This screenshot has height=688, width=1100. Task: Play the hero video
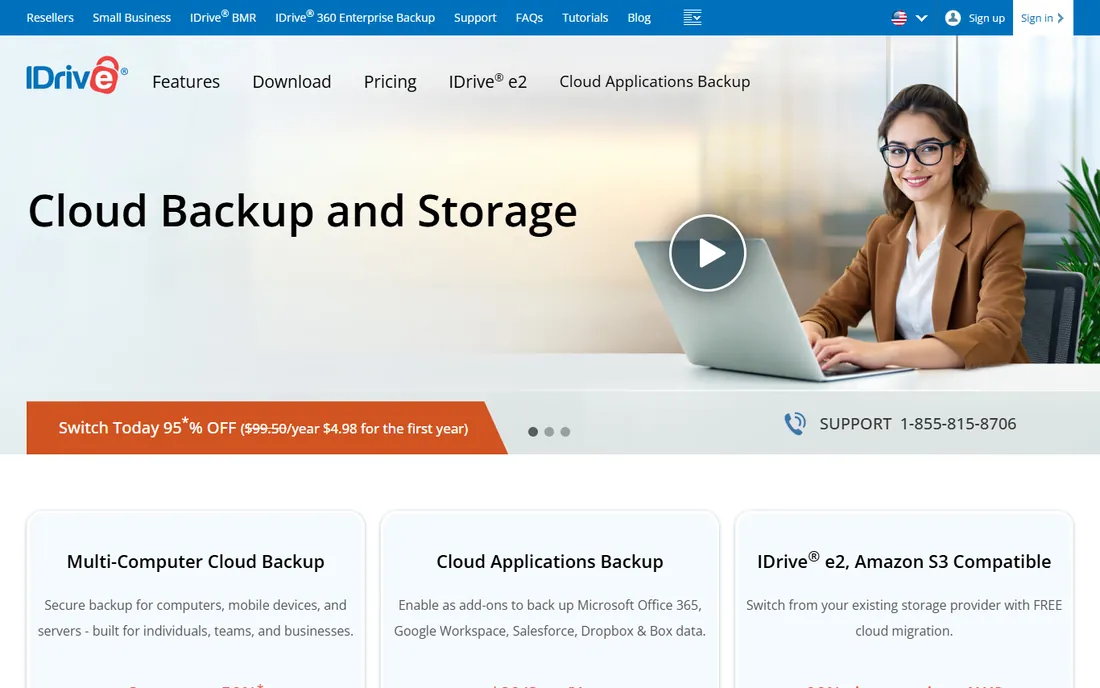[707, 252]
